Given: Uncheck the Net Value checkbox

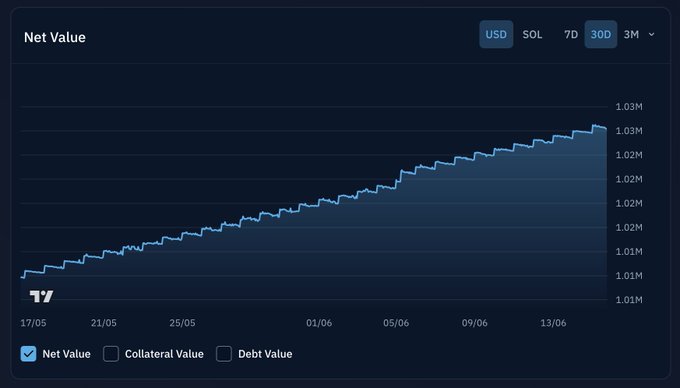Looking at the screenshot, I should (29, 354).
